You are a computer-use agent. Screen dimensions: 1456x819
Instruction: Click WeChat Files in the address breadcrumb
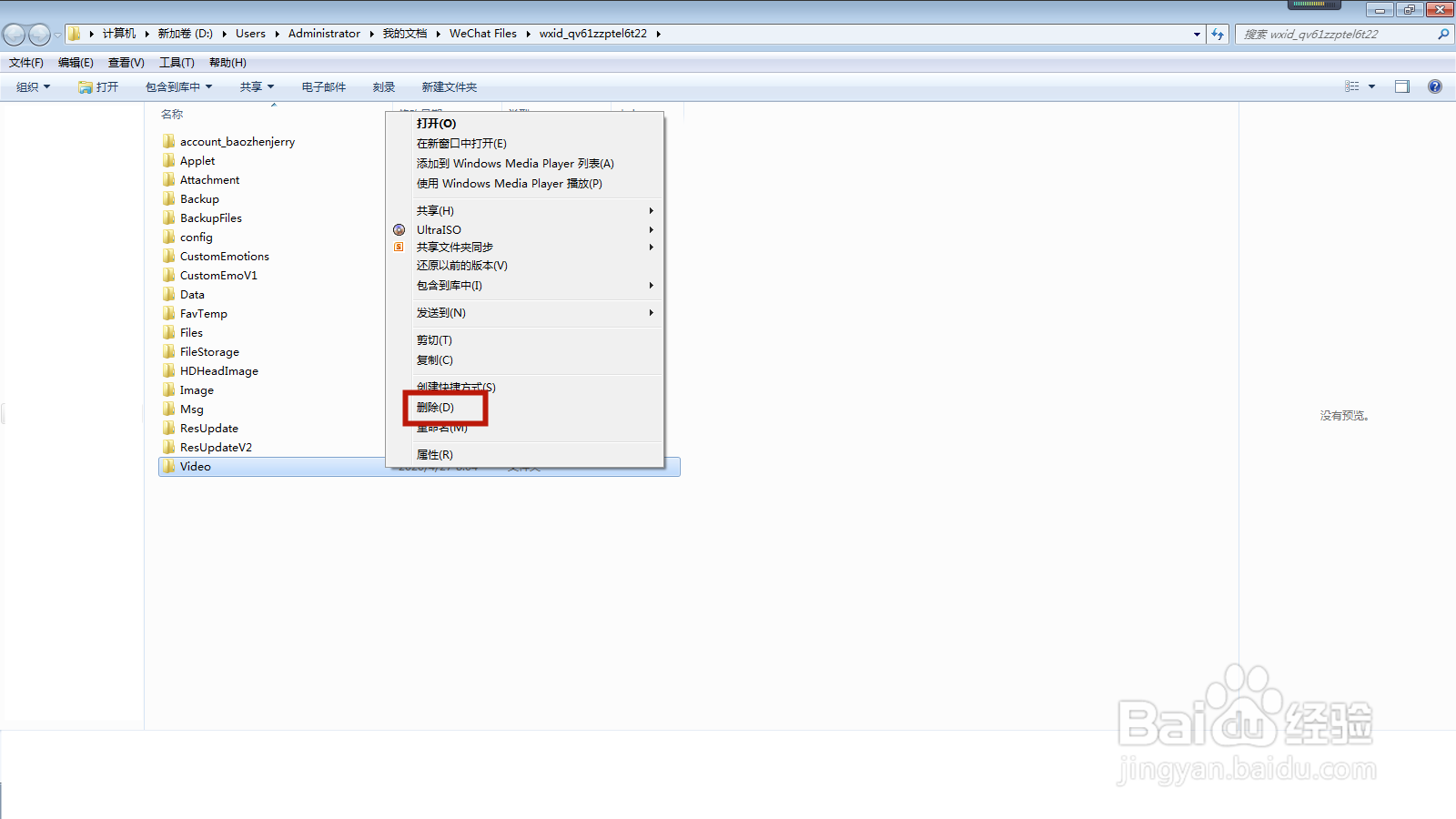click(483, 34)
